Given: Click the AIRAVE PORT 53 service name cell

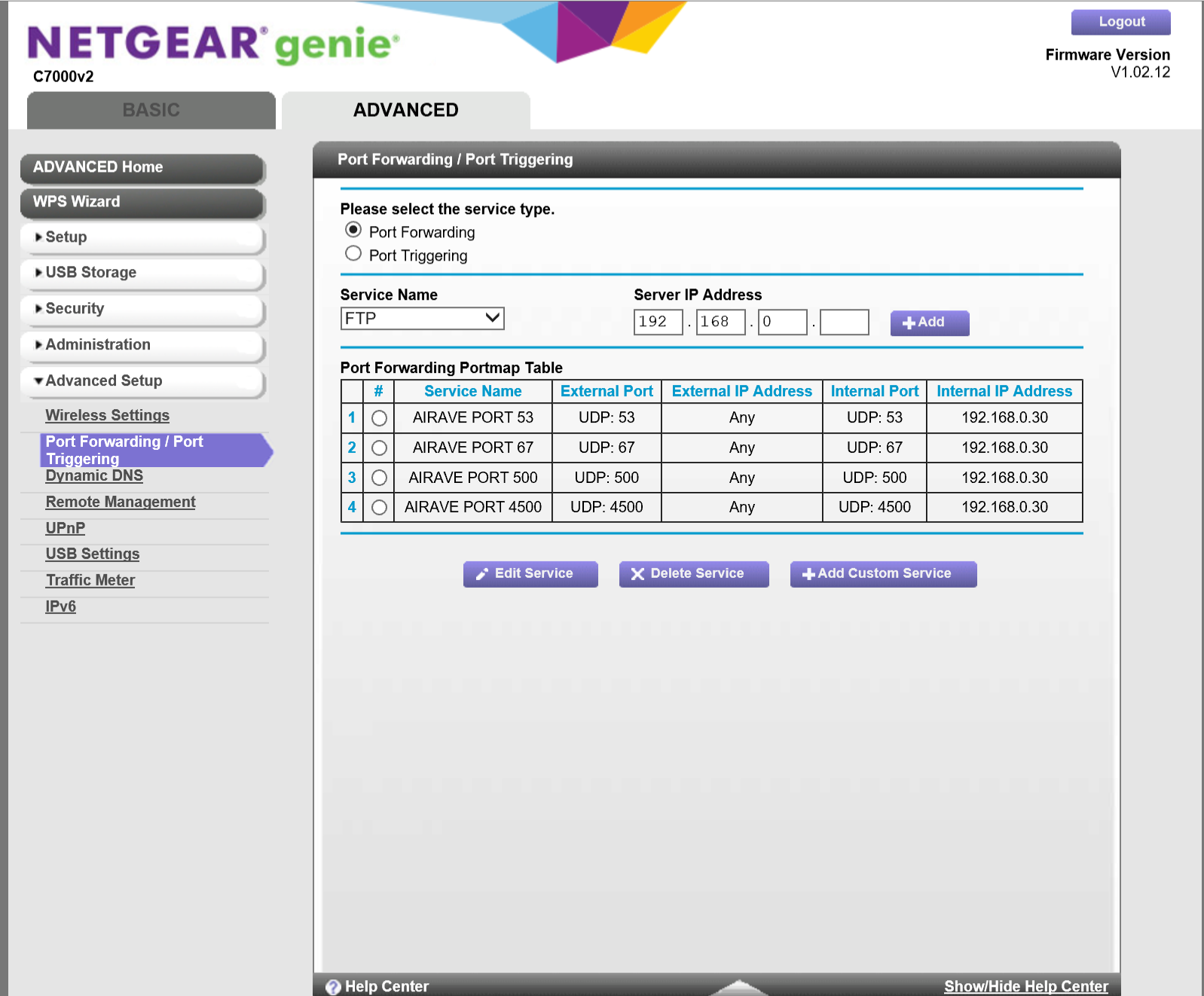Looking at the screenshot, I should (473, 417).
